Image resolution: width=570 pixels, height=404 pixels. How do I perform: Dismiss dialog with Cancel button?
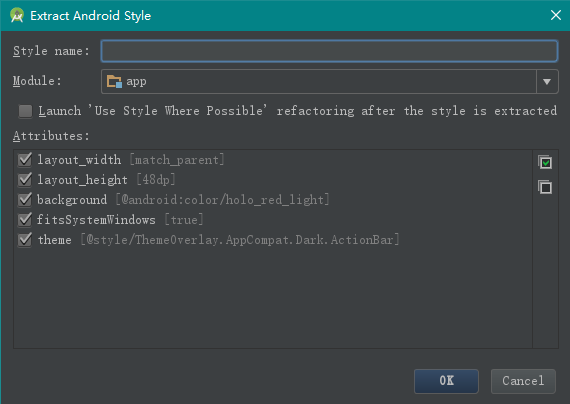pyautogui.click(x=523, y=381)
